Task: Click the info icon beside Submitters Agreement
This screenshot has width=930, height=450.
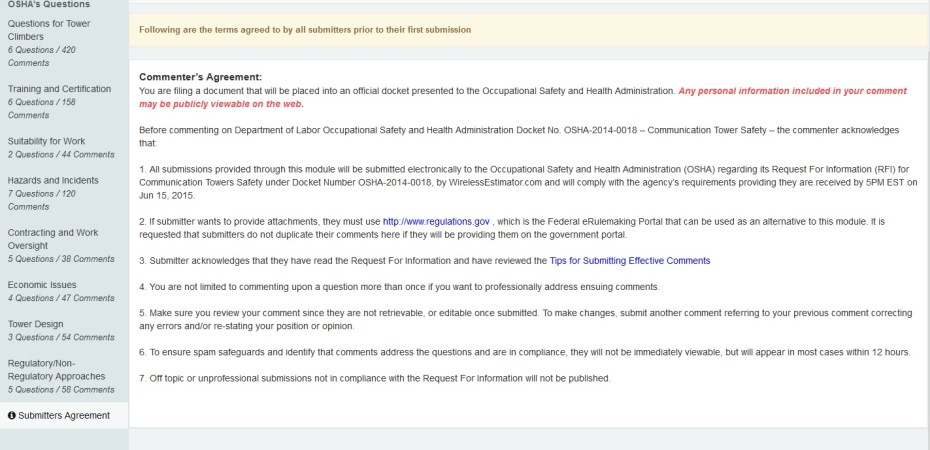Action: (11, 415)
